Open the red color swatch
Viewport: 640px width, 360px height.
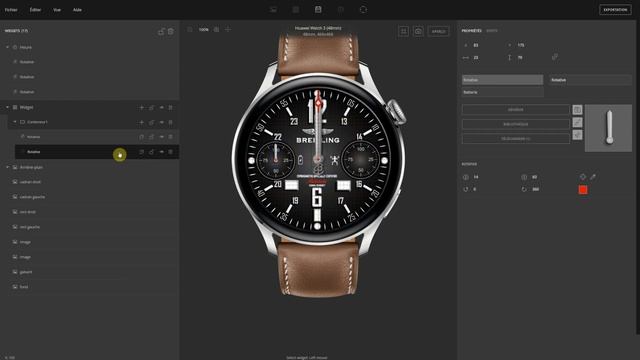click(x=583, y=189)
